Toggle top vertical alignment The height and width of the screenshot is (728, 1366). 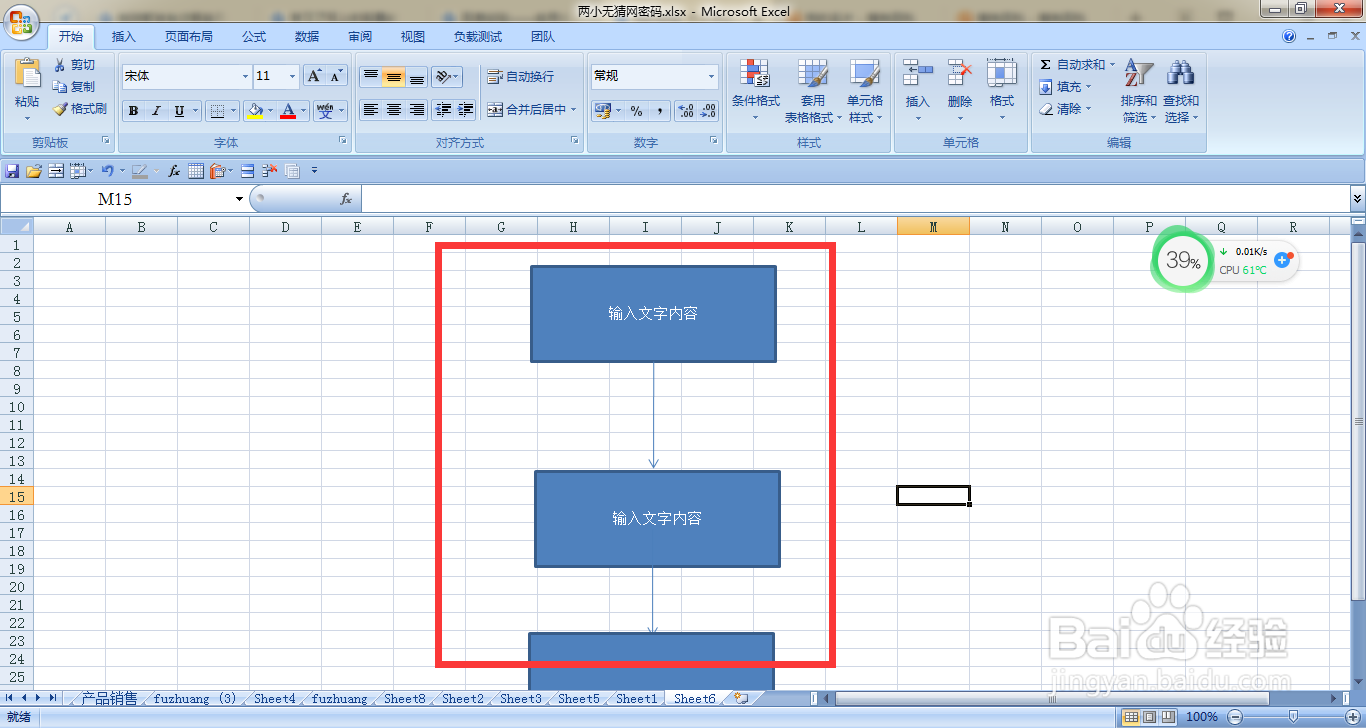(x=371, y=77)
